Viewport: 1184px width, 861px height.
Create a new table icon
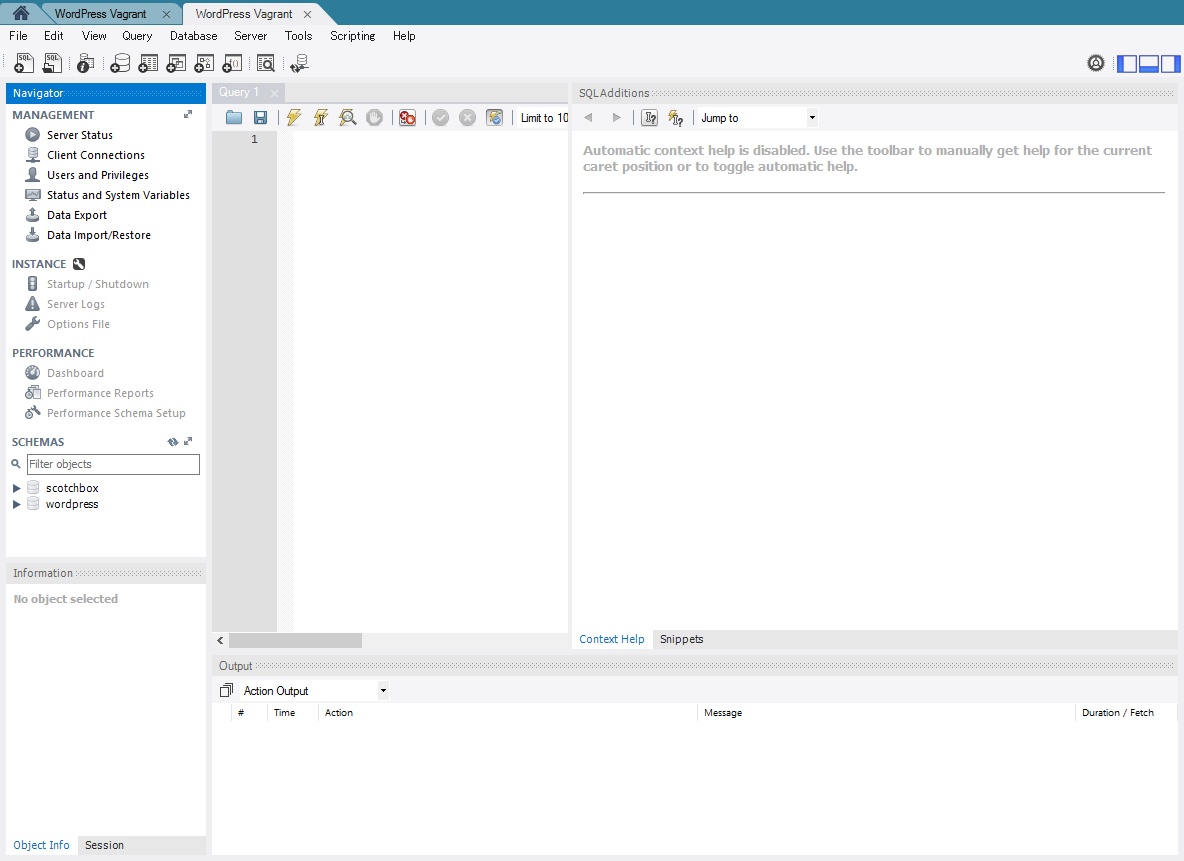tap(148, 63)
